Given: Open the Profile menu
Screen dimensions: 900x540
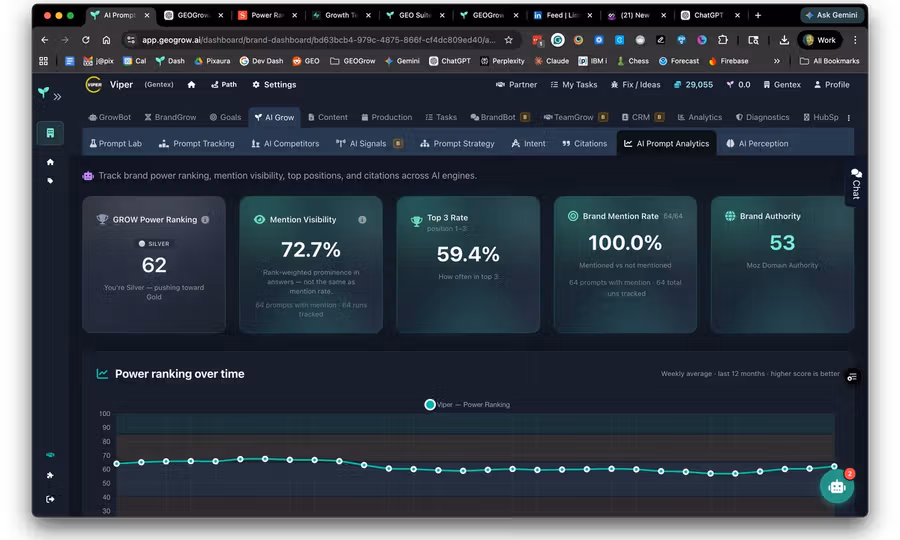Looking at the screenshot, I should [832, 84].
